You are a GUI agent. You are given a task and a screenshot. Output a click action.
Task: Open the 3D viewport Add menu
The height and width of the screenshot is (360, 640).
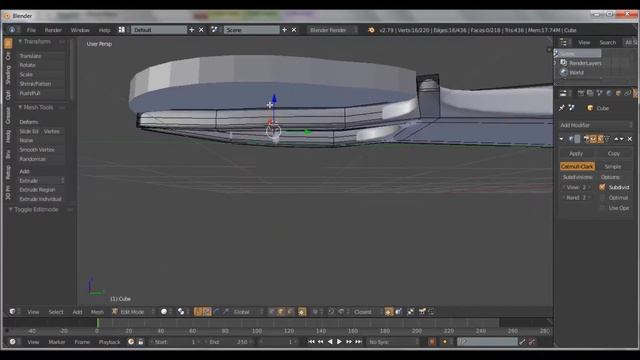point(78,312)
